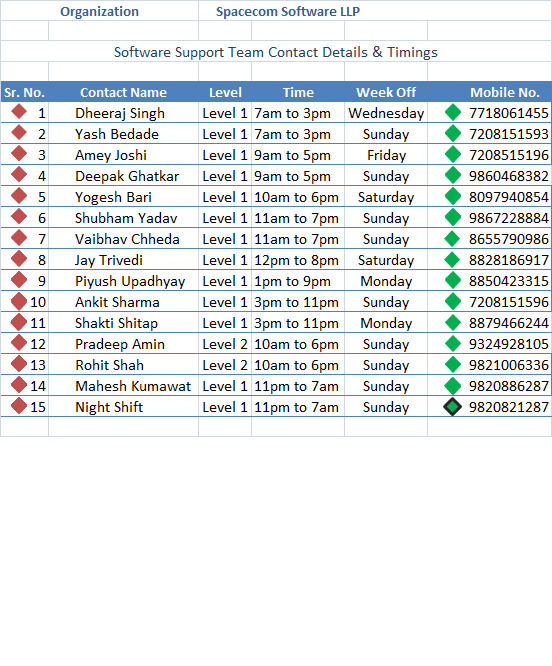Viewport: 552px width, 666px height.
Task: Select mobile number 9820886287 cell
Action: (509, 386)
